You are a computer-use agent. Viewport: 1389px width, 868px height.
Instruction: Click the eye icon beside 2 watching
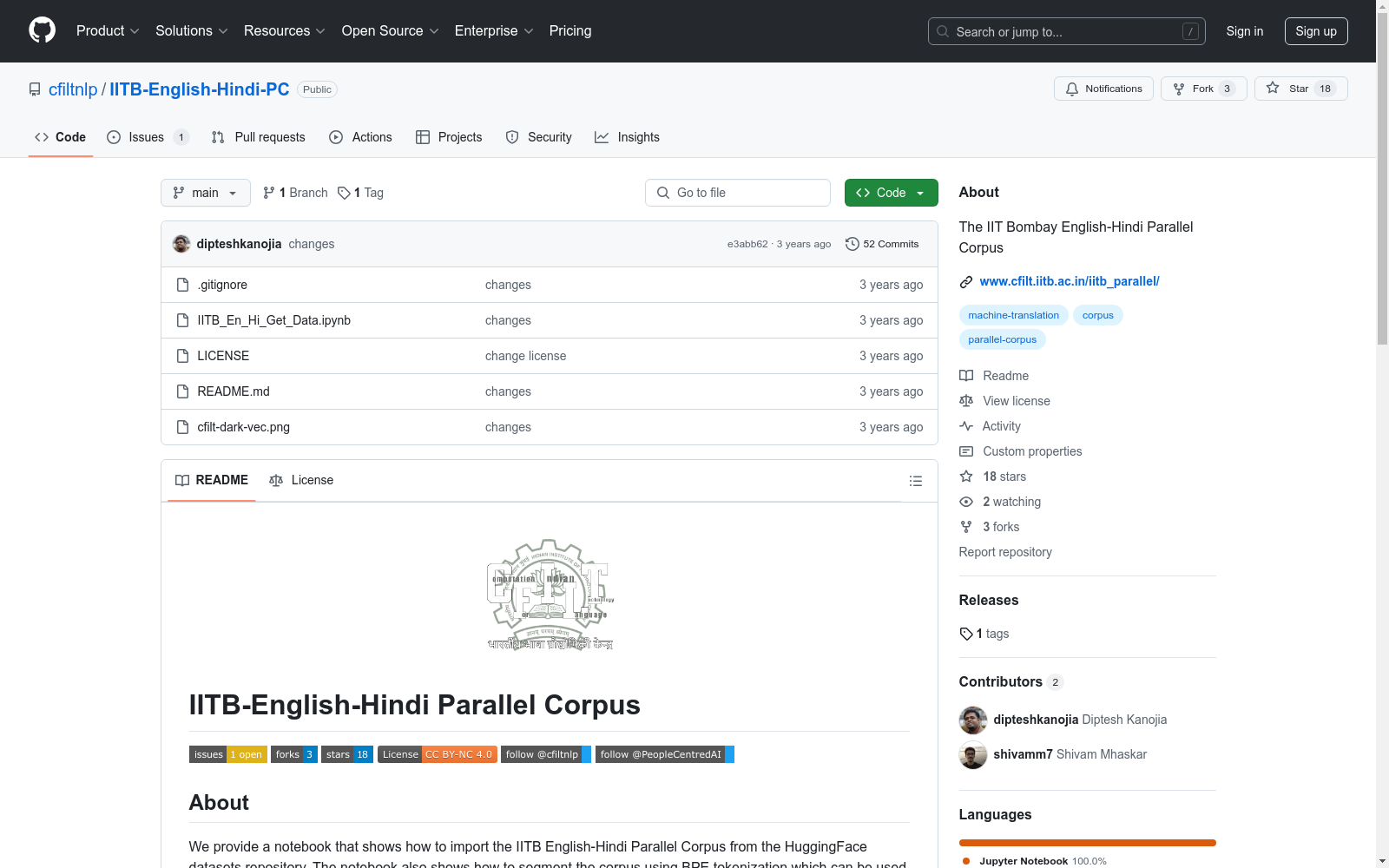(966, 502)
